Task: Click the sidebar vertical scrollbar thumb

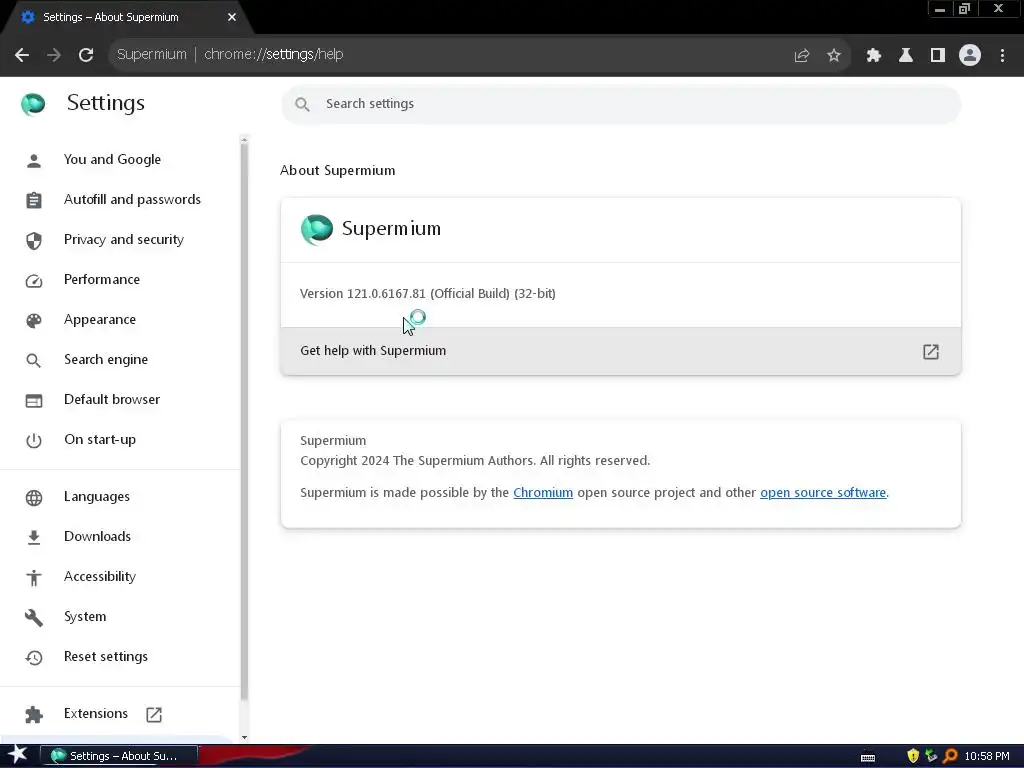Action: pos(244,421)
